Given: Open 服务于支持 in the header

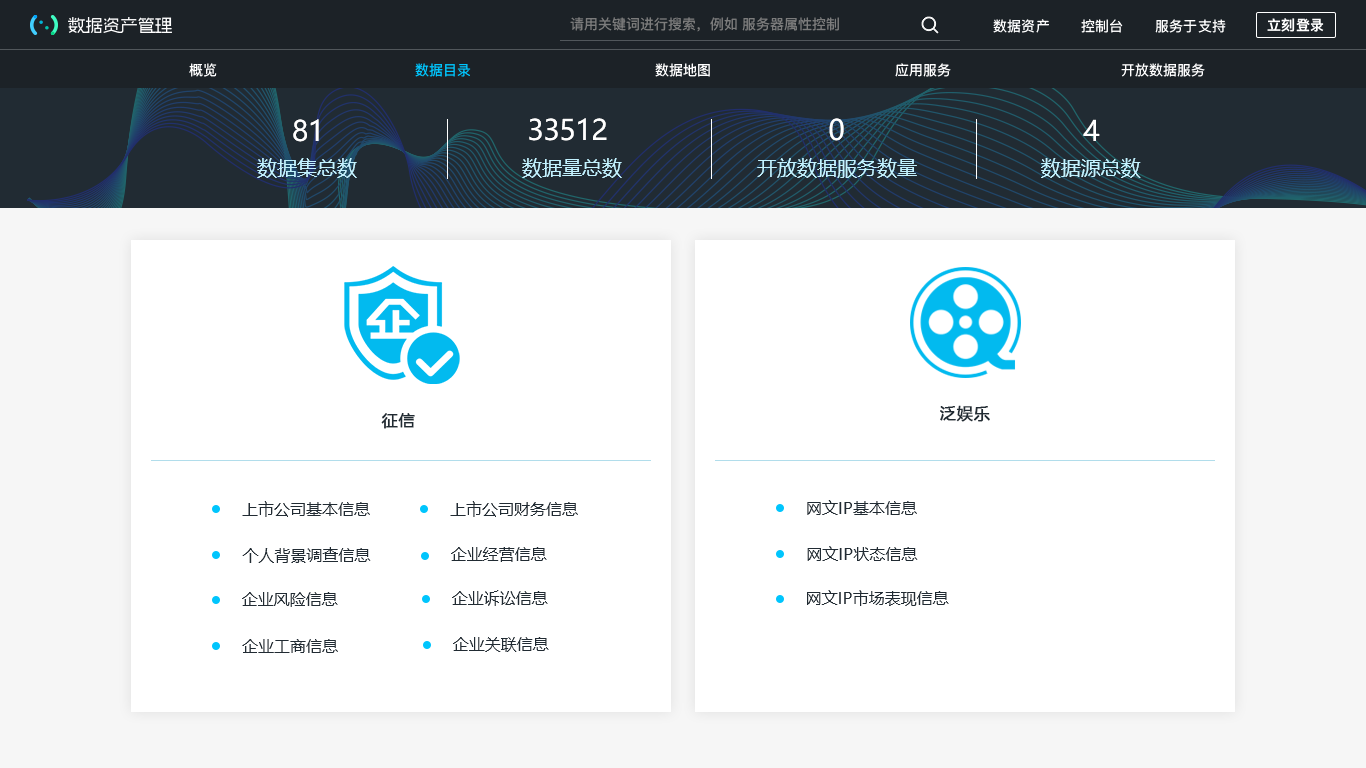Looking at the screenshot, I should [x=1190, y=26].
